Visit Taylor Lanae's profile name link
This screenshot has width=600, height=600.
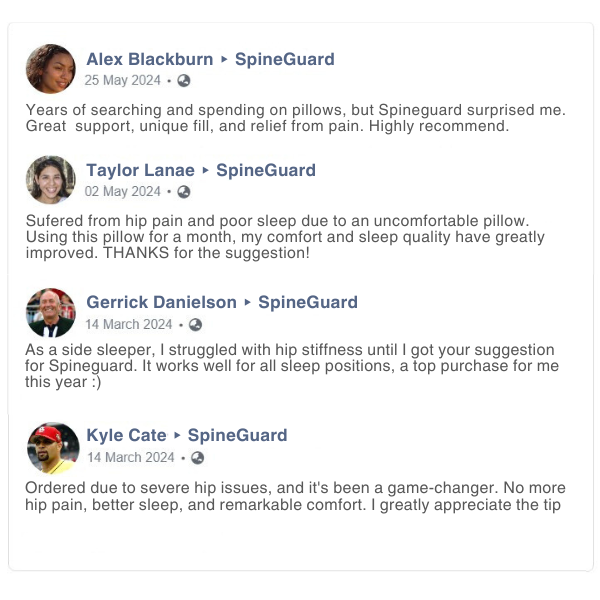point(140,170)
